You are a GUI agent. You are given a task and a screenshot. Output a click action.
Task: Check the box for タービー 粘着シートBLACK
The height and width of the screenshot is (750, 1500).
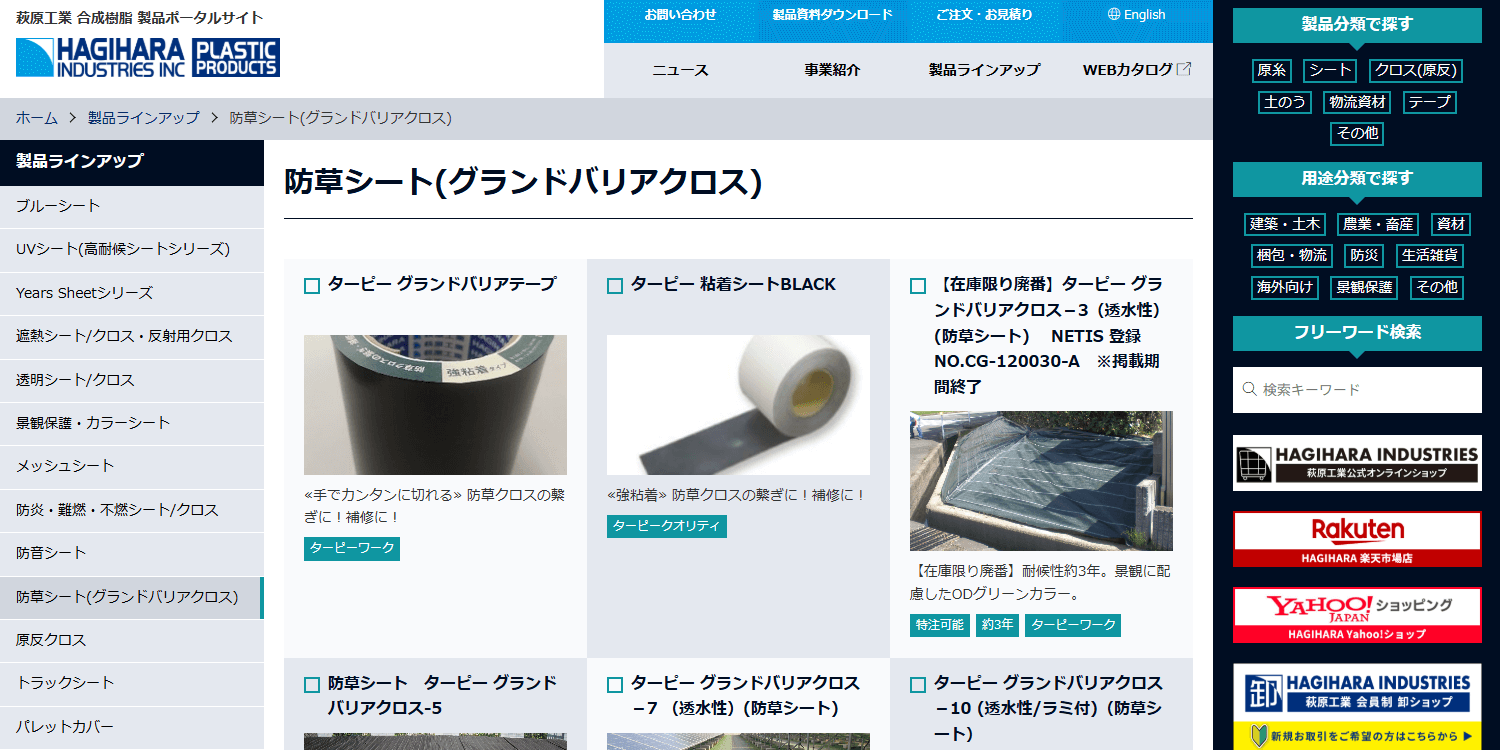point(615,286)
